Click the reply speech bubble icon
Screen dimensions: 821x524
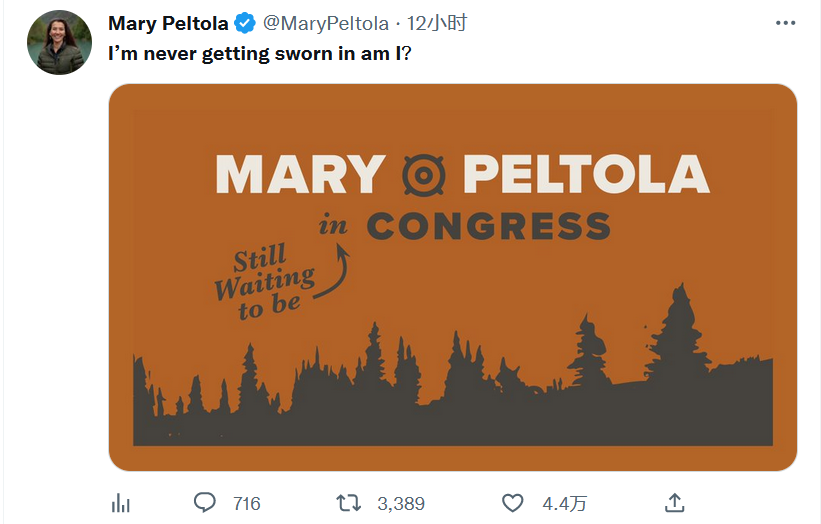pos(205,503)
